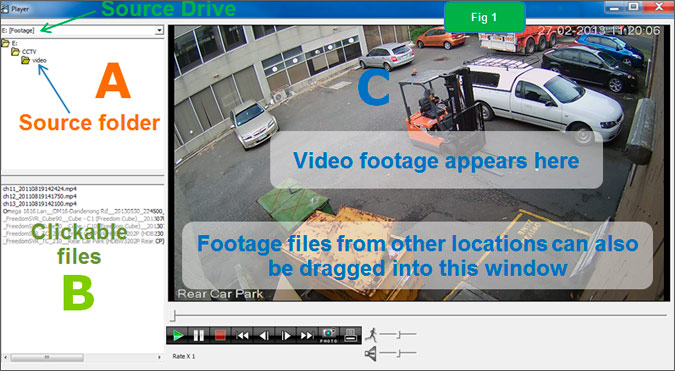Close the Player window

pyautogui.click(x=658, y=7)
